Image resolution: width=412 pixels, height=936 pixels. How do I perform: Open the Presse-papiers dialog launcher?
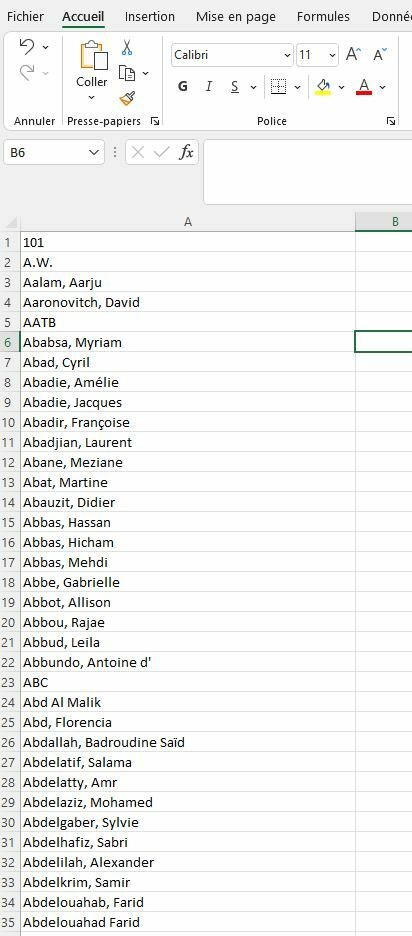tap(155, 121)
